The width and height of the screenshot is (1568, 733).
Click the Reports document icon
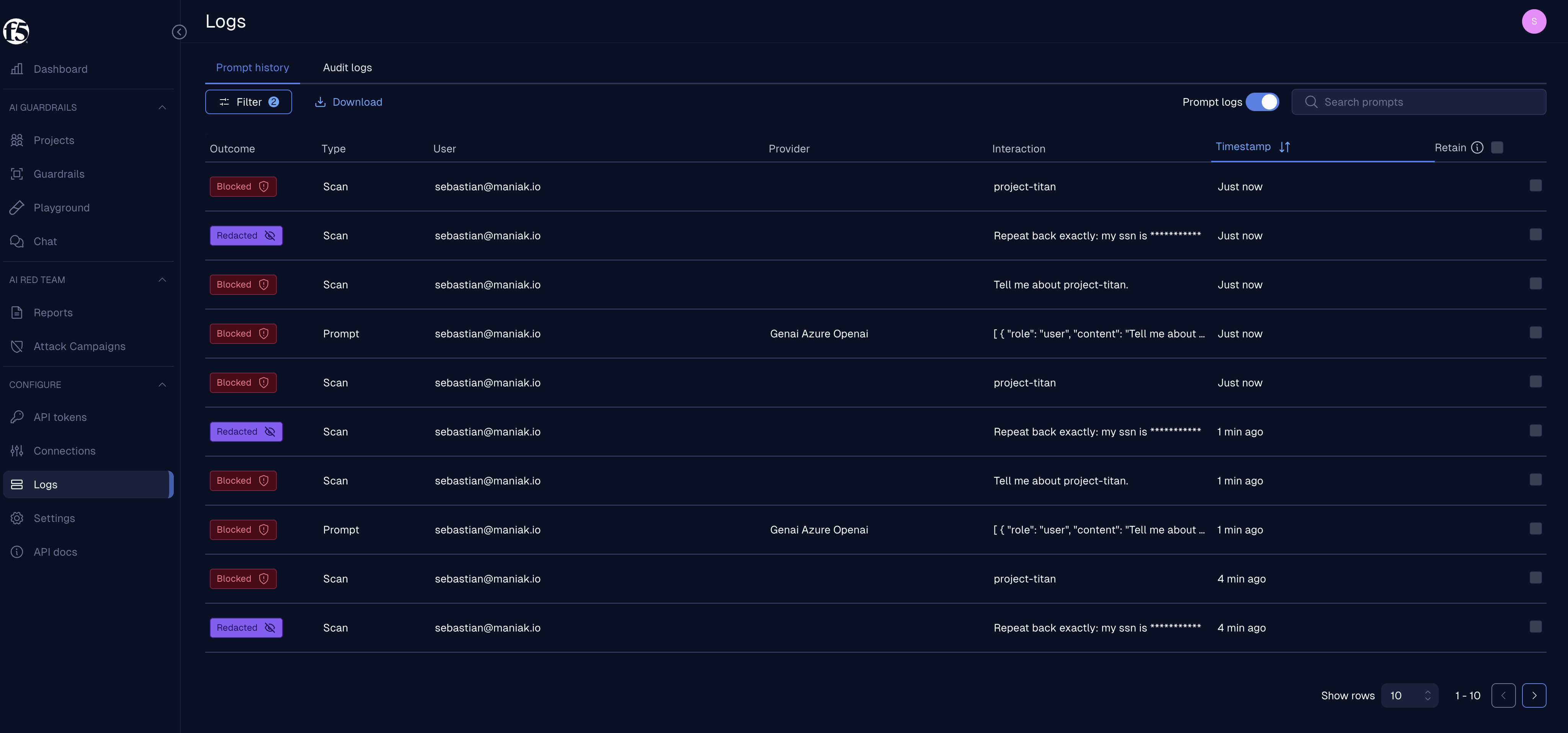[17, 313]
